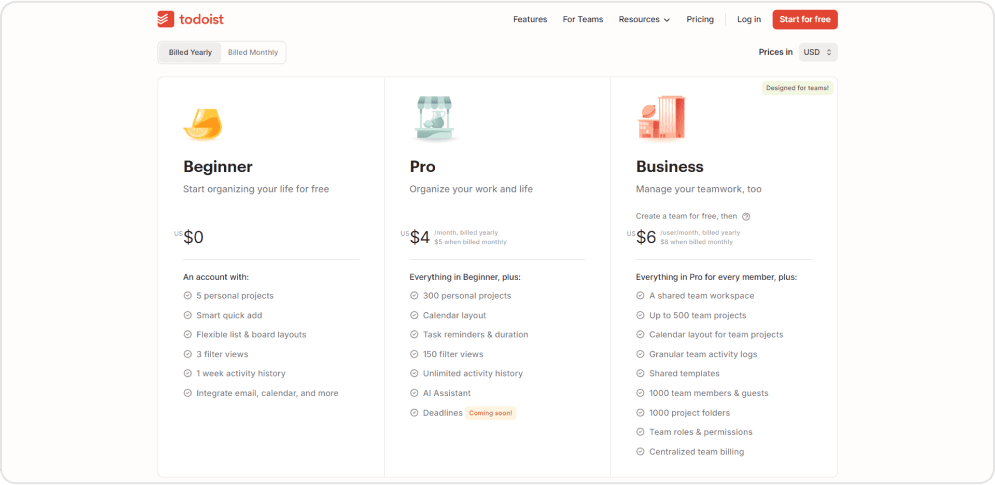This screenshot has height=485, width=995.
Task: Click 'Organize your work and life' text
Action: pos(471,189)
